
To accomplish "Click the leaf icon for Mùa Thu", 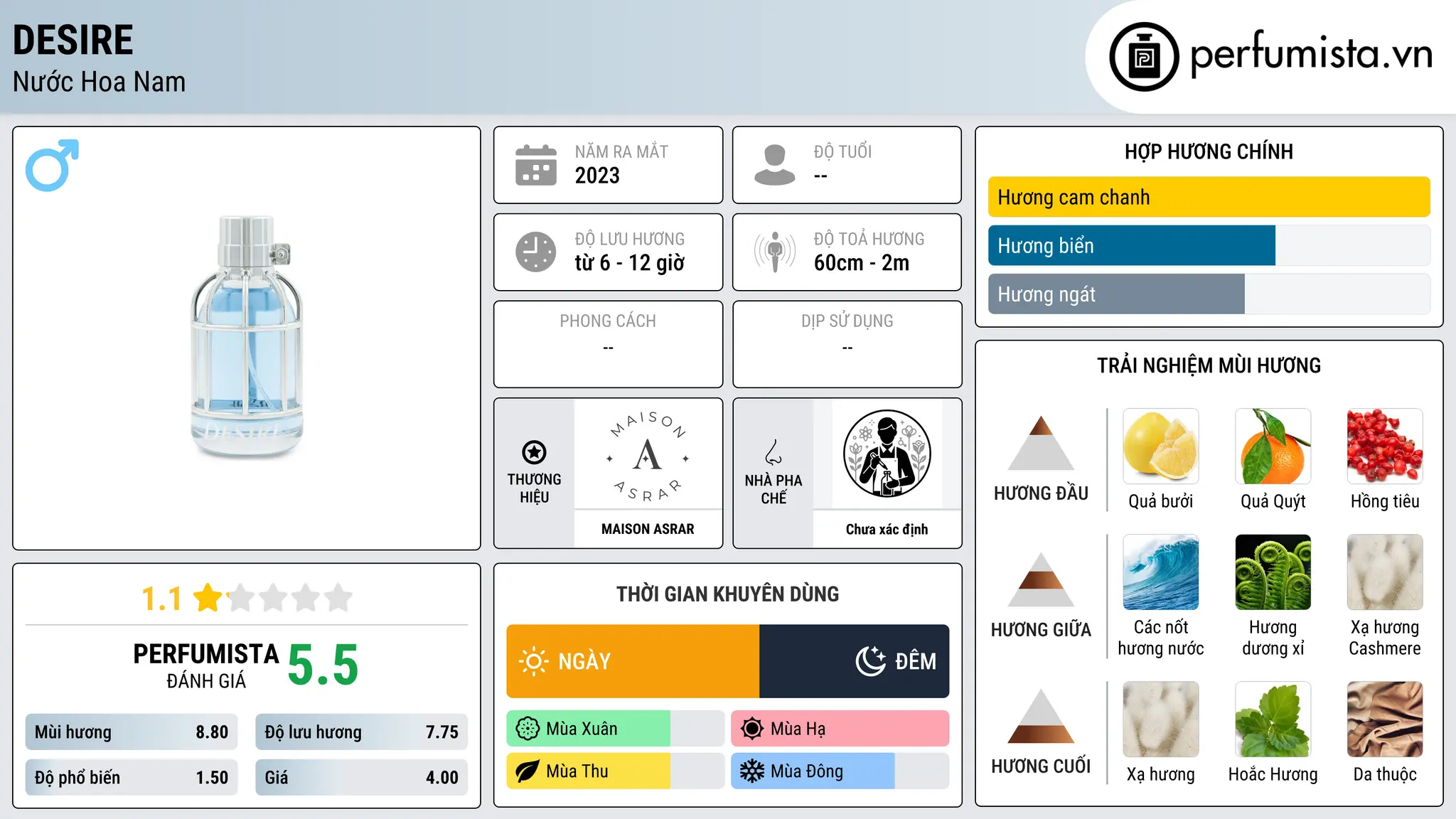I will (528, 771).
